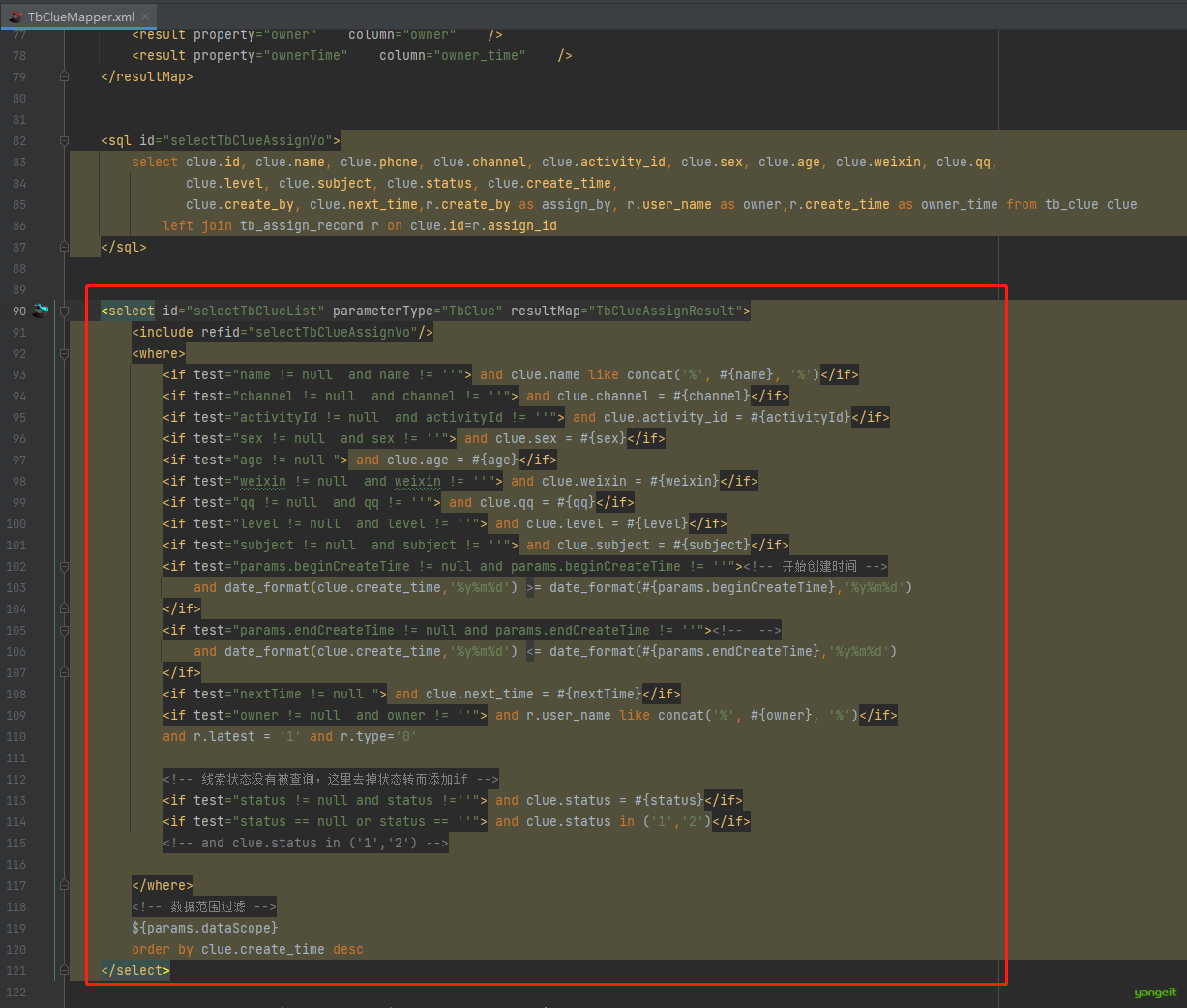Click #{params.endCreateTime} placeholder

click(731, 651)
